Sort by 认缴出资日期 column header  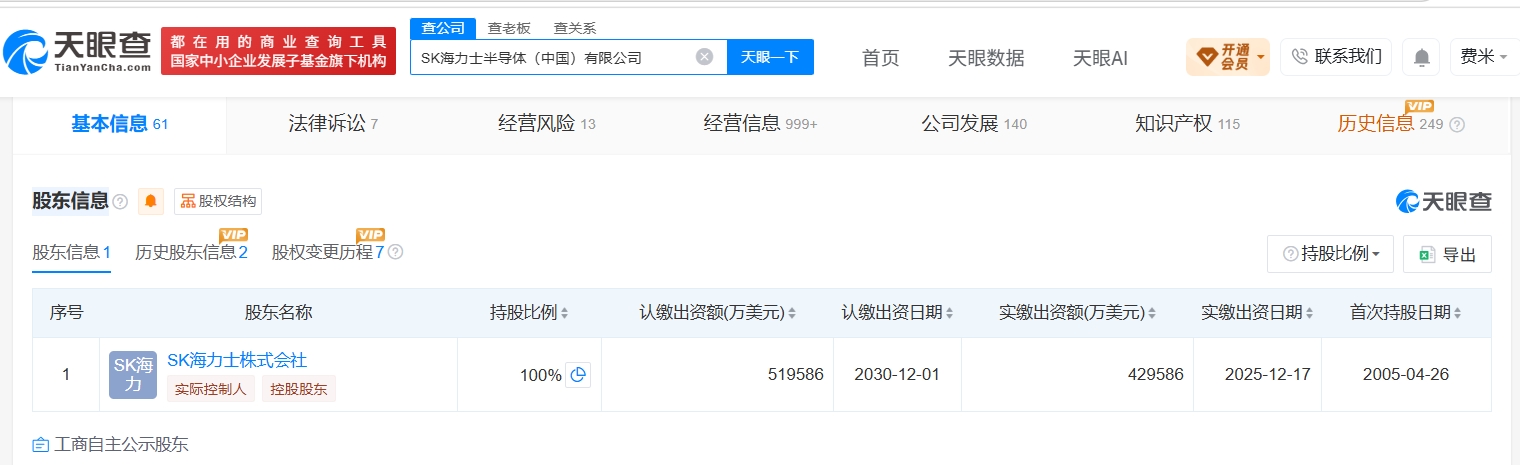click(x=897, y=313)
